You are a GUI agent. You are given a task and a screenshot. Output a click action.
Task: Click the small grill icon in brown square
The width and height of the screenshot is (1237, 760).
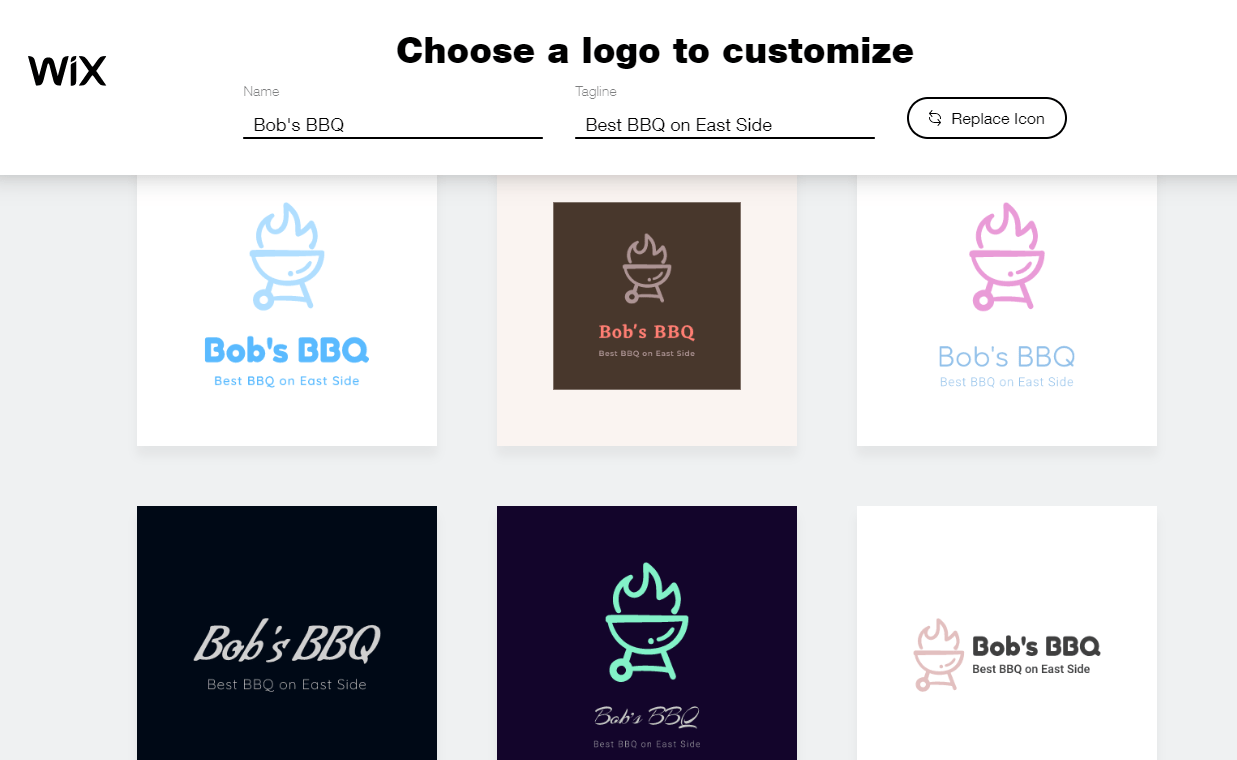(647, 269)
